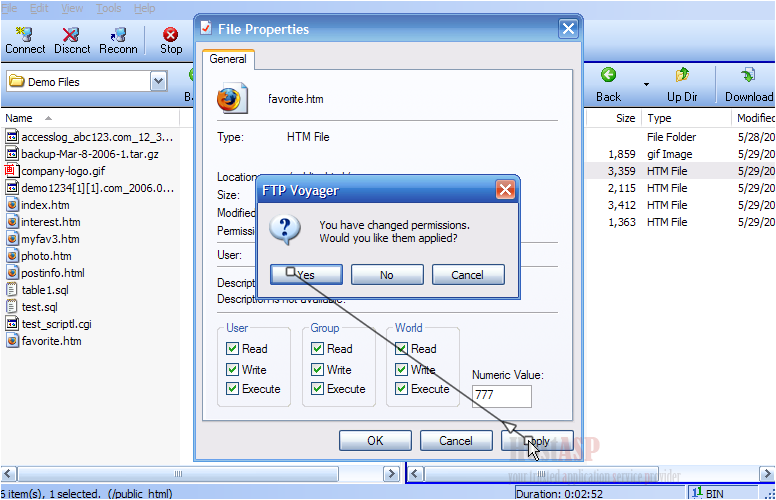Click the Firefox icon beside favorite.htm in dialog
The height and width of the screenshot is (500, 776).
coord(232,98)
